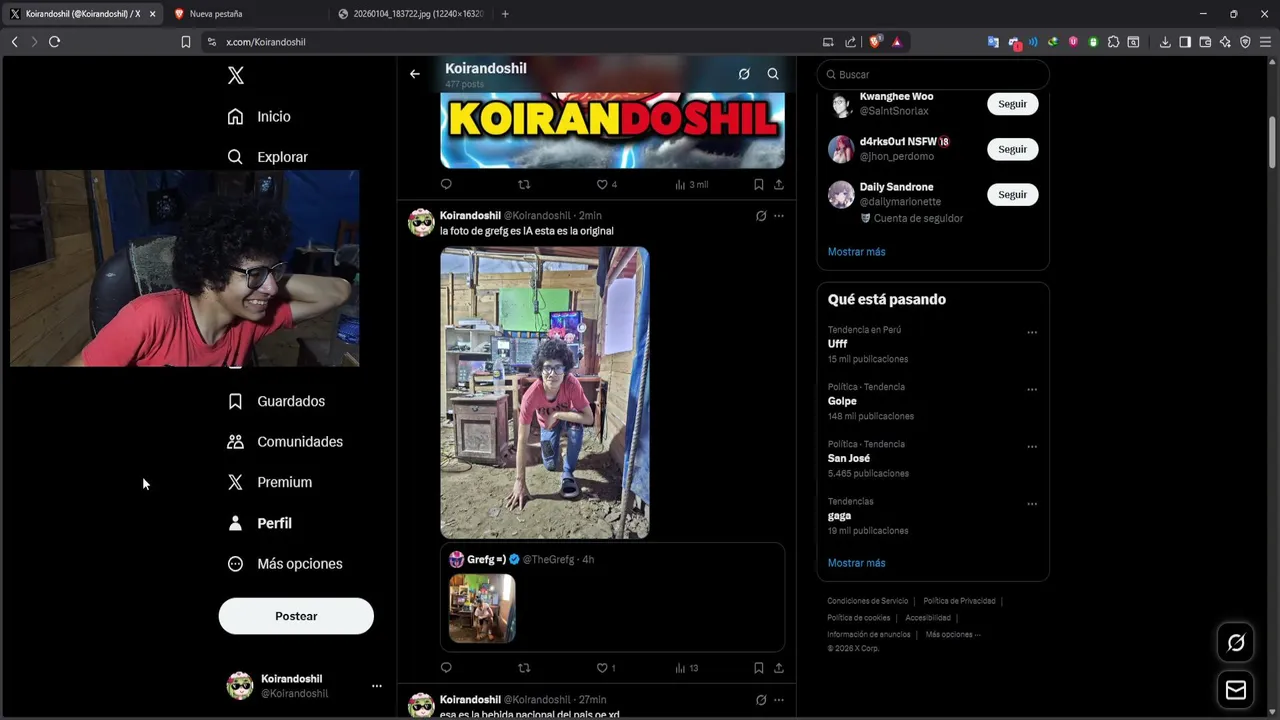The width and height of the screenshot is (1280, 720).
Task: Open more options on the 27min post
Action: (x=779, y=700)
